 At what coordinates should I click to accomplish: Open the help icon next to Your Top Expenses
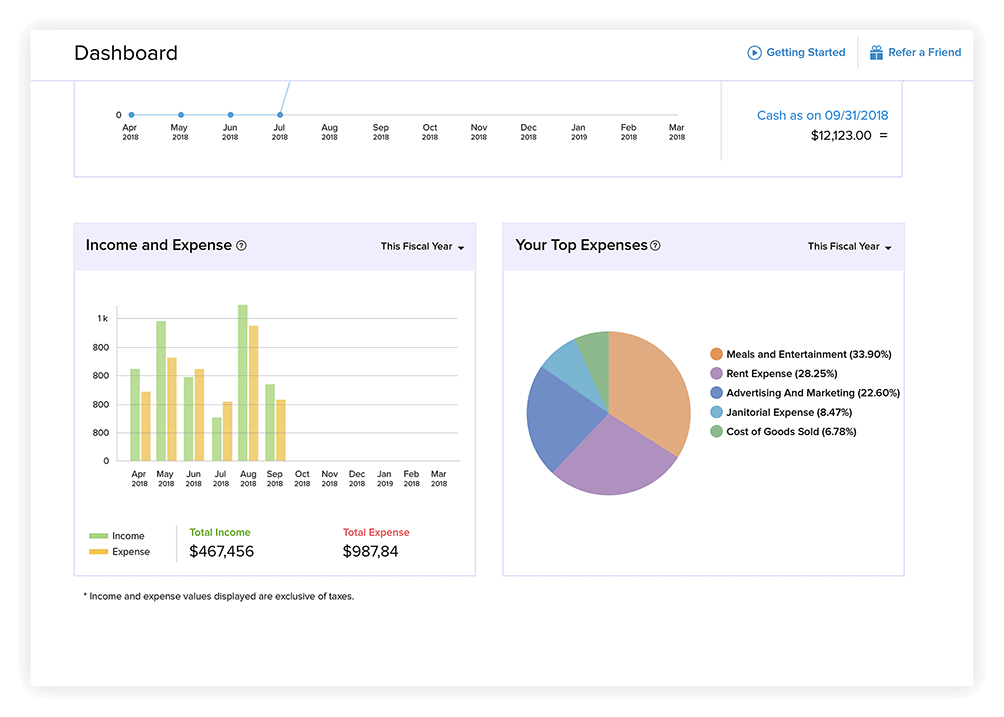click(655, 245)
